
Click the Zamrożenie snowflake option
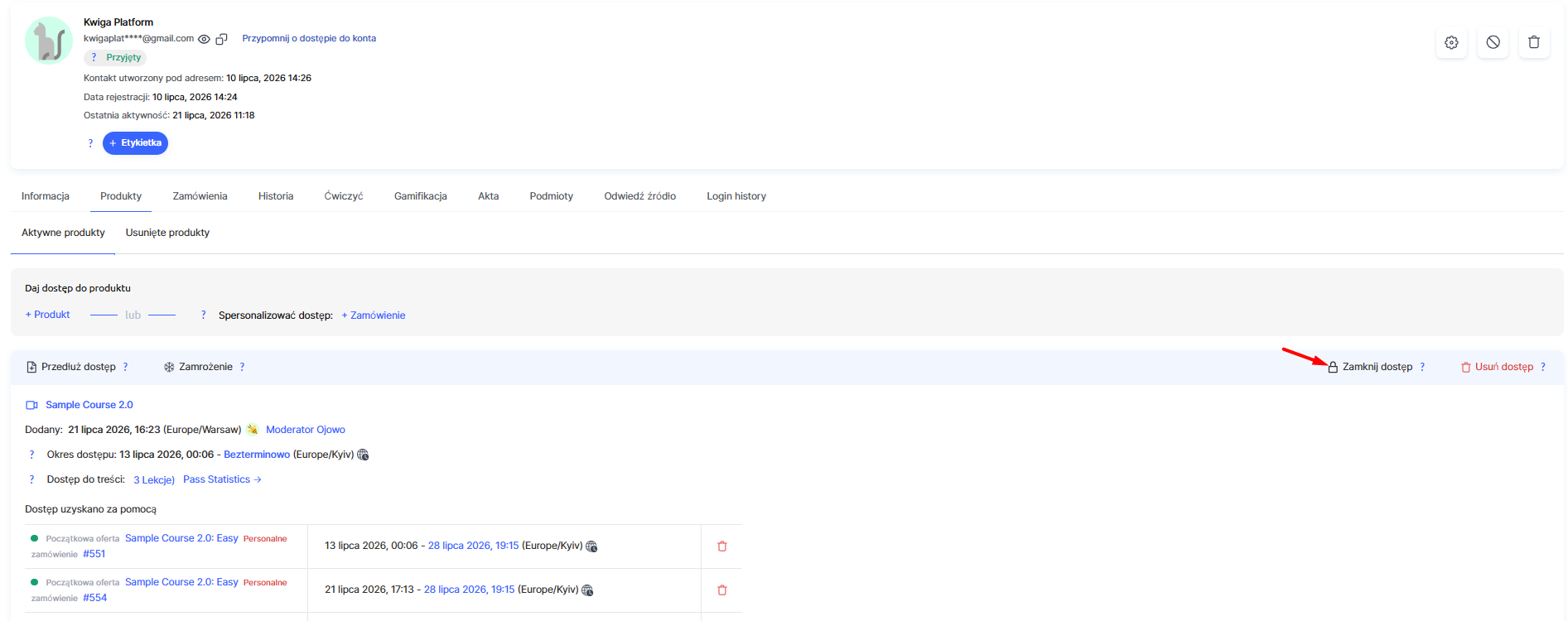pos(199,367)
